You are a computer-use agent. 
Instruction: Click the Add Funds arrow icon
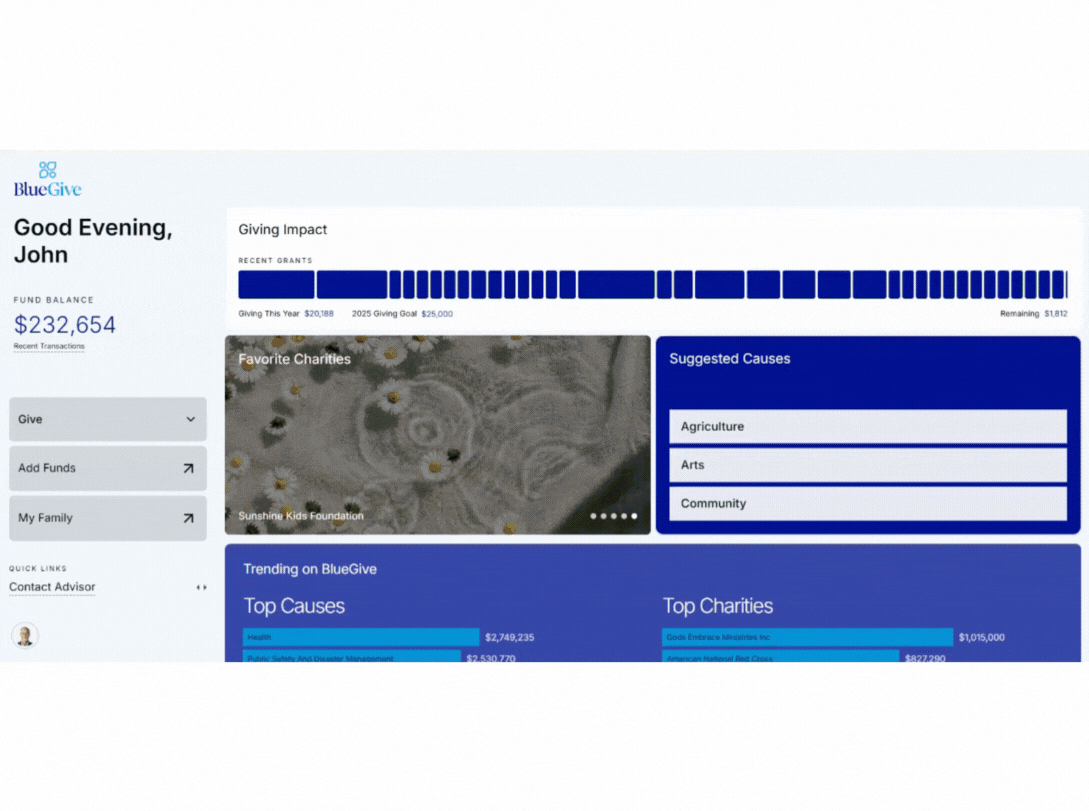click(188, 468)
